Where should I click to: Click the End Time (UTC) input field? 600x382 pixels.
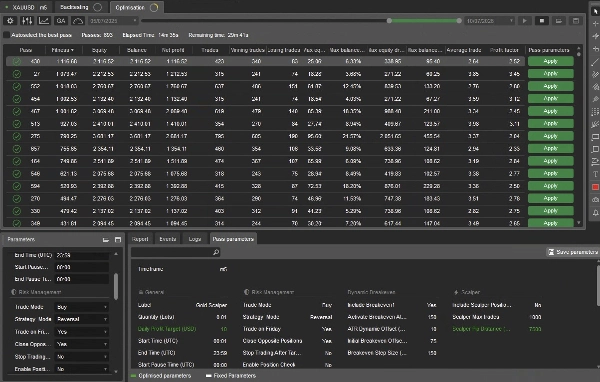coord(82,255)
